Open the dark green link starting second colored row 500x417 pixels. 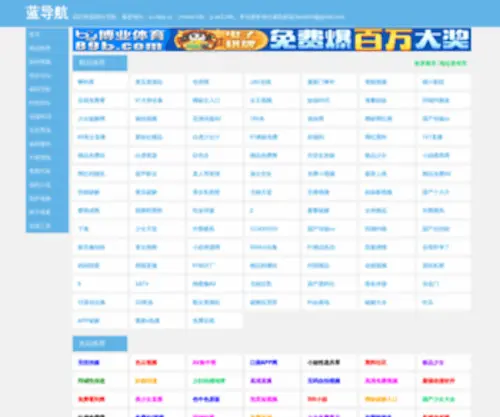pos(91,381)
